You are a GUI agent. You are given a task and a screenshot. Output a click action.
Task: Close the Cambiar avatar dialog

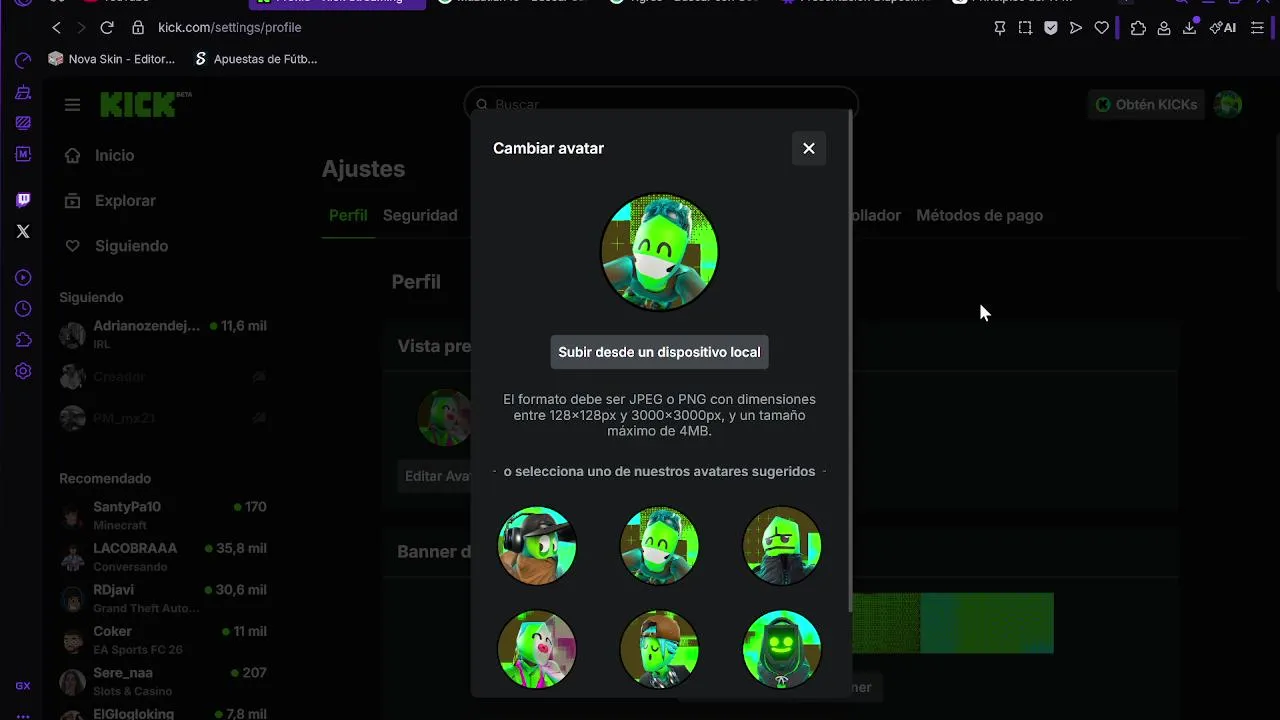[x=809, y=148]
